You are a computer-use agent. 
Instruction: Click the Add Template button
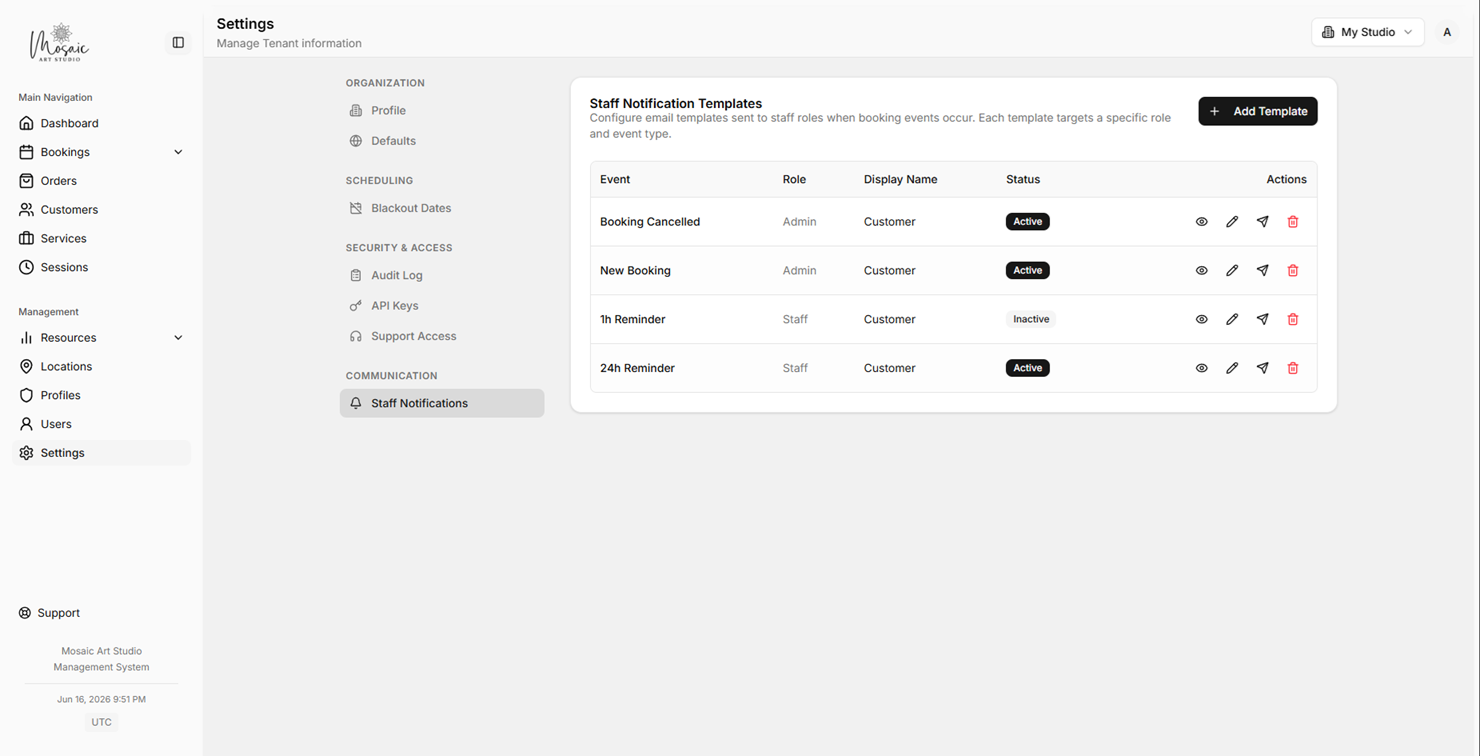click(x=1258, y=112)
